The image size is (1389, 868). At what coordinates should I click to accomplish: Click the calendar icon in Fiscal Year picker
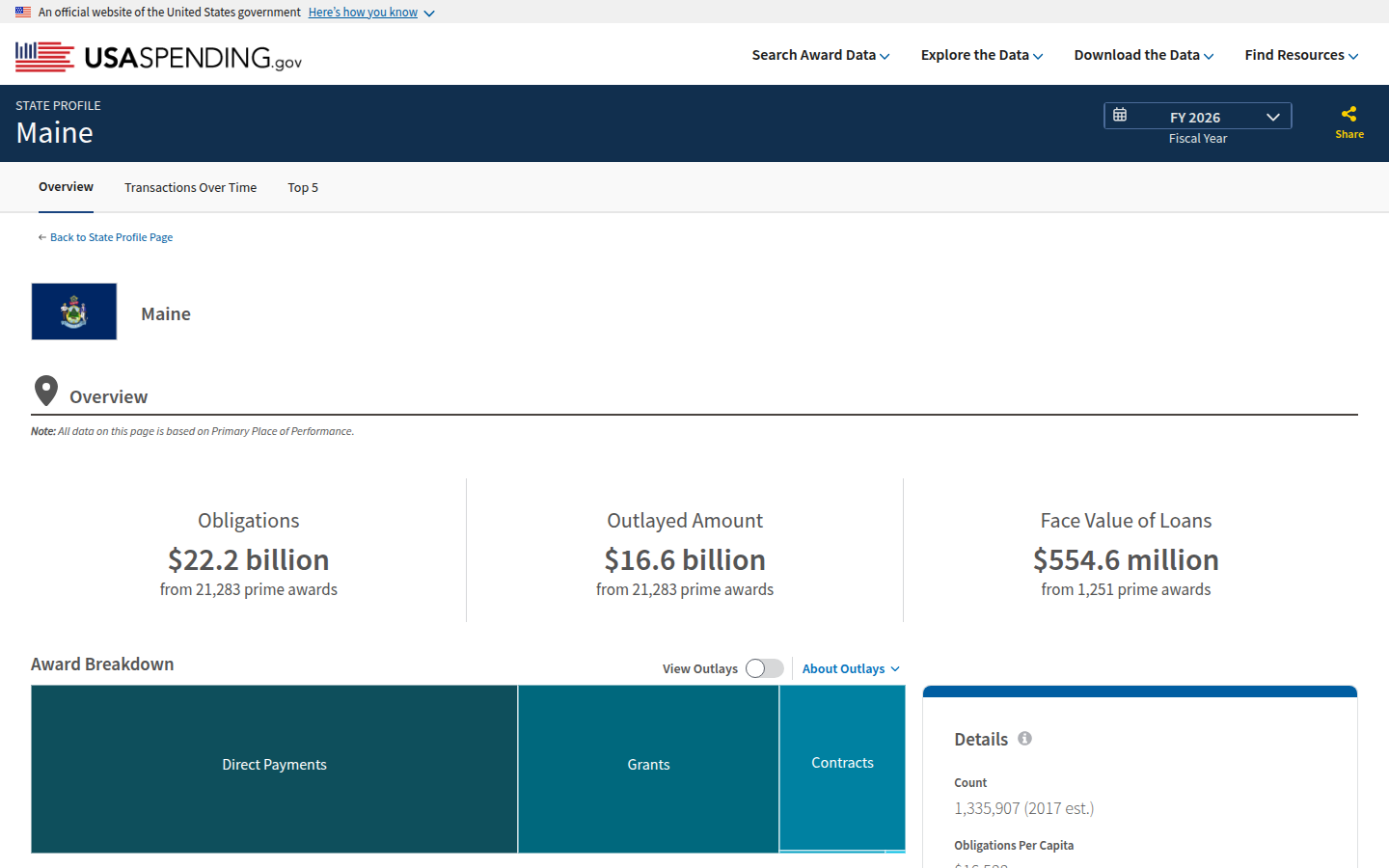point(1120,115)
